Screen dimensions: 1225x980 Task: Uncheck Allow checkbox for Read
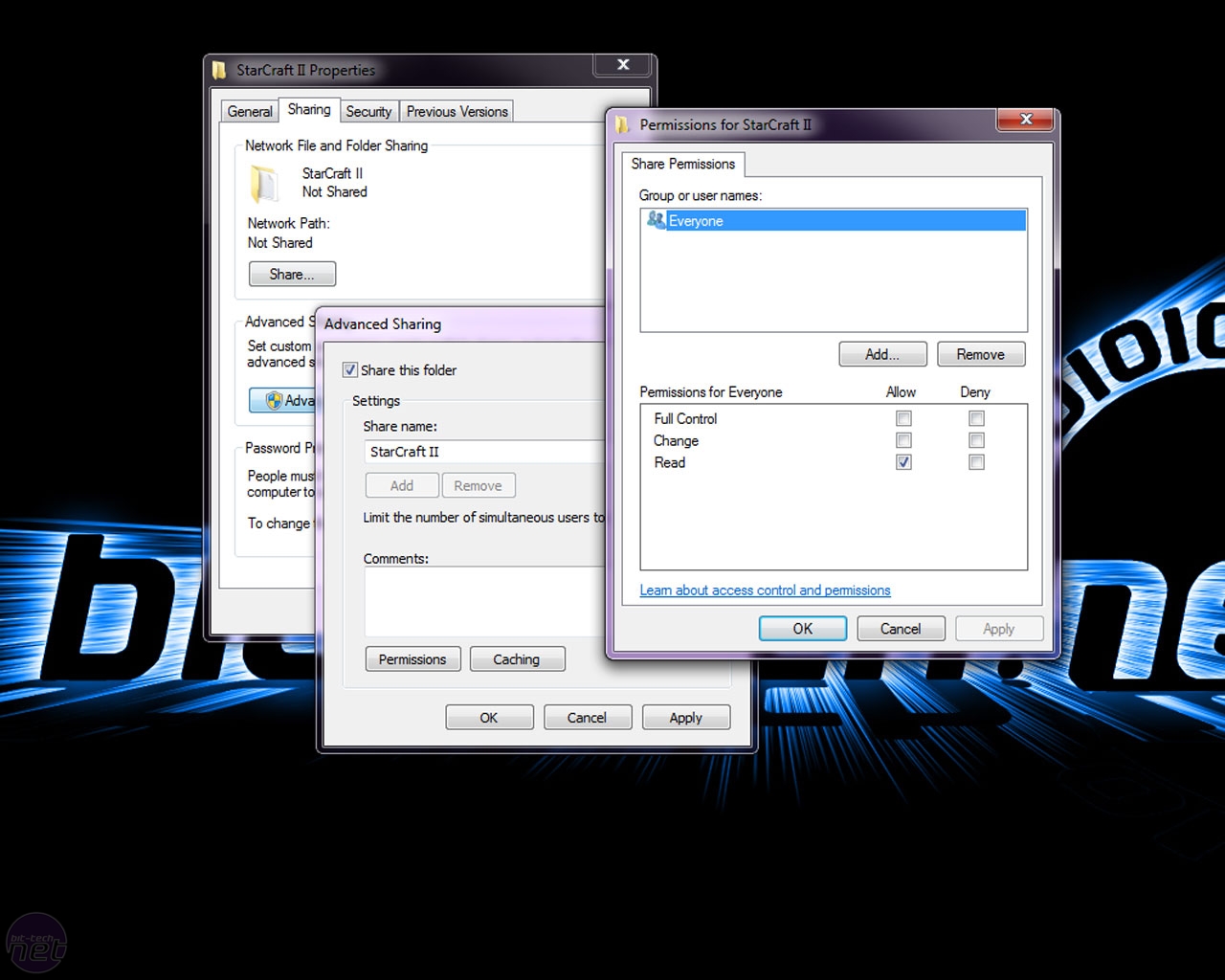click(x=903, y=462)
